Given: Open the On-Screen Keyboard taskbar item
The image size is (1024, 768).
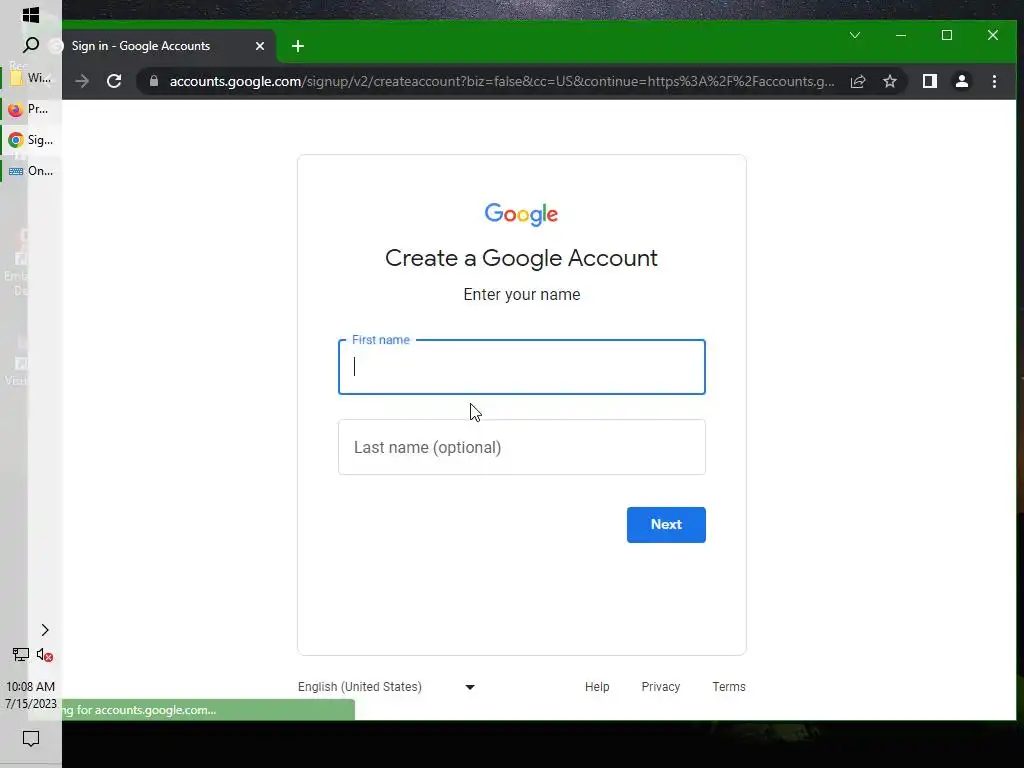Looking at the screenshot, I should 31,171.
